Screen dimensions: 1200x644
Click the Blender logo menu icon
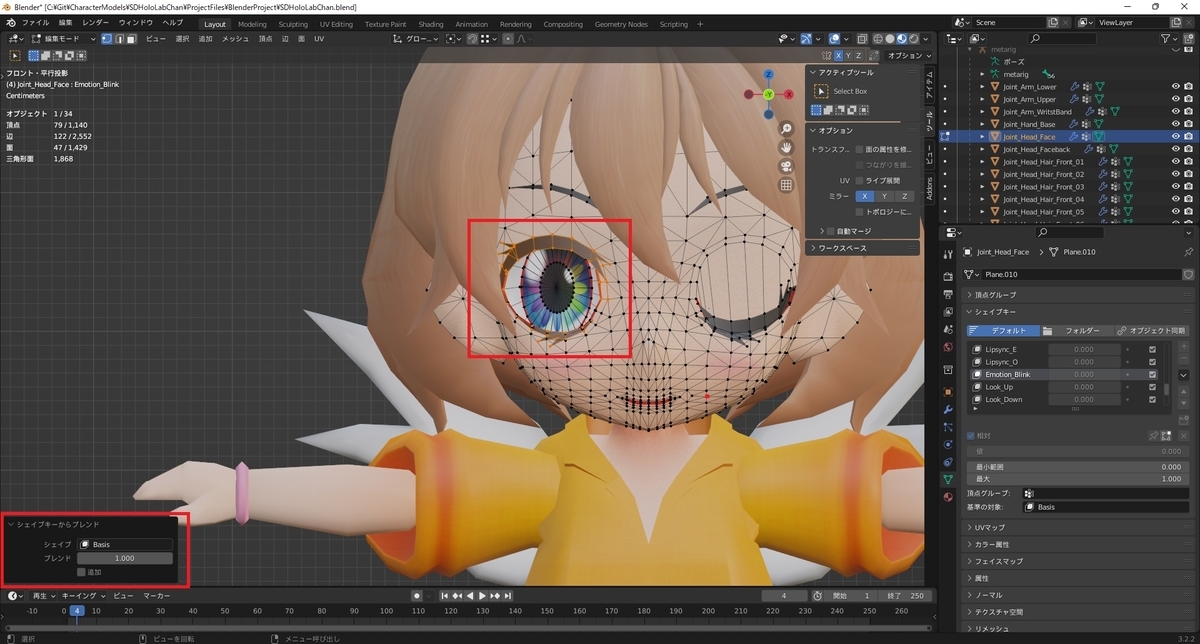point(10,23)
